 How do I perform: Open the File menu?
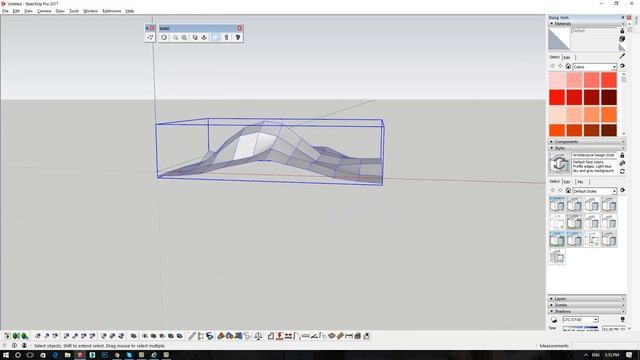pos(5,11)
